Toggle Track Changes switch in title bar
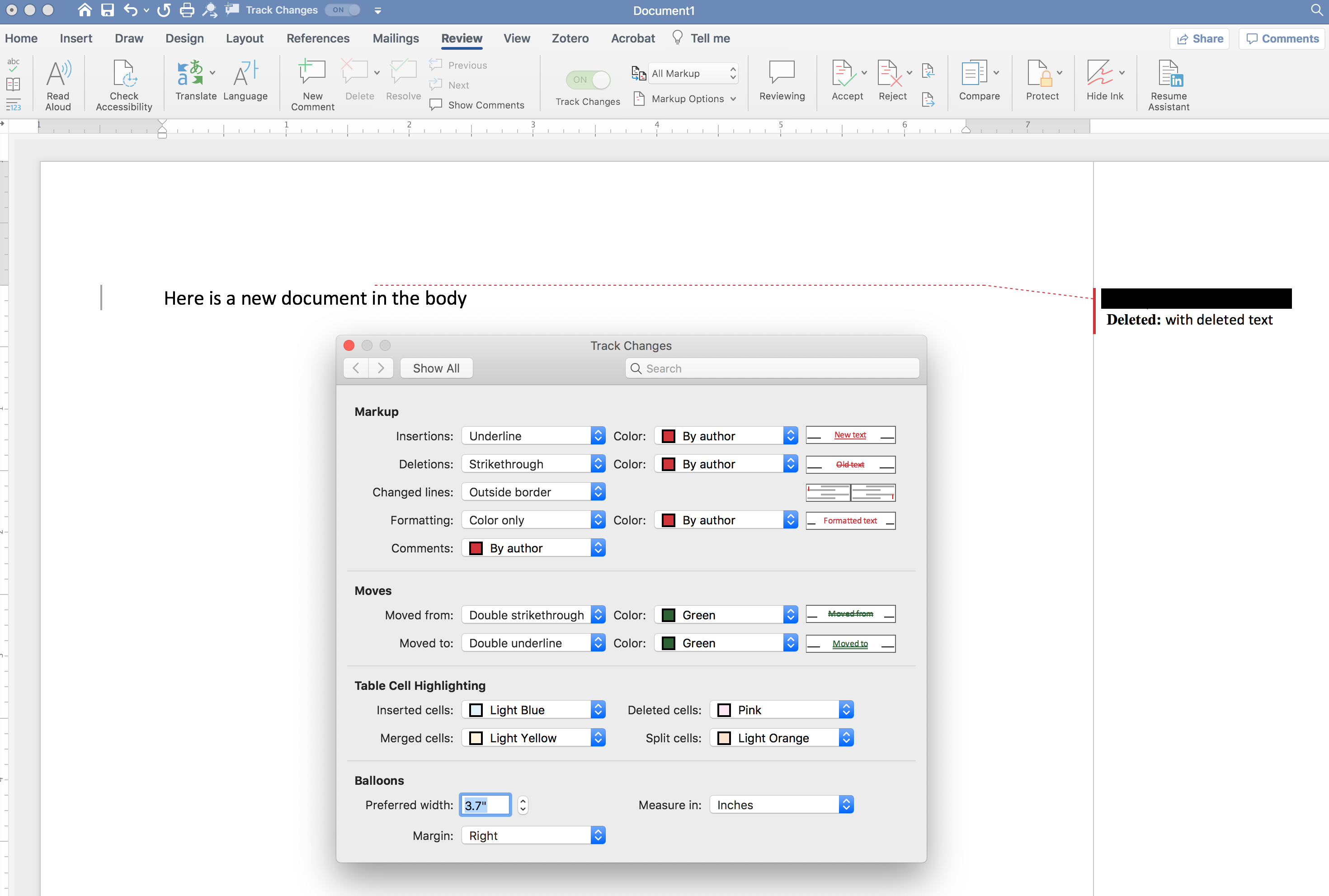This screenshot has width=1329, height=896. [x=343, y=9]
